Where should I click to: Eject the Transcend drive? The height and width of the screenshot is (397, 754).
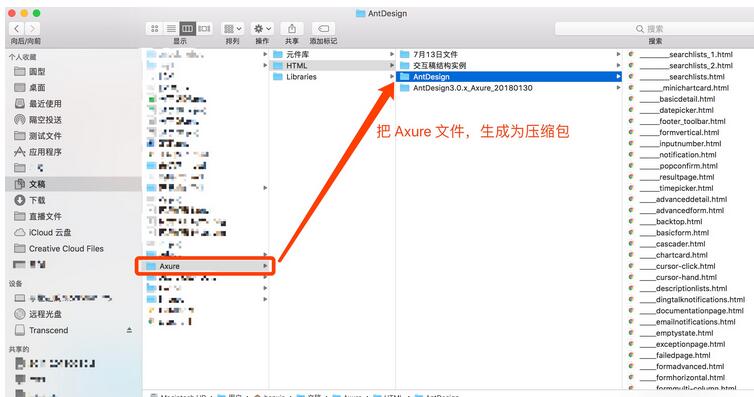tap(129, 330)
